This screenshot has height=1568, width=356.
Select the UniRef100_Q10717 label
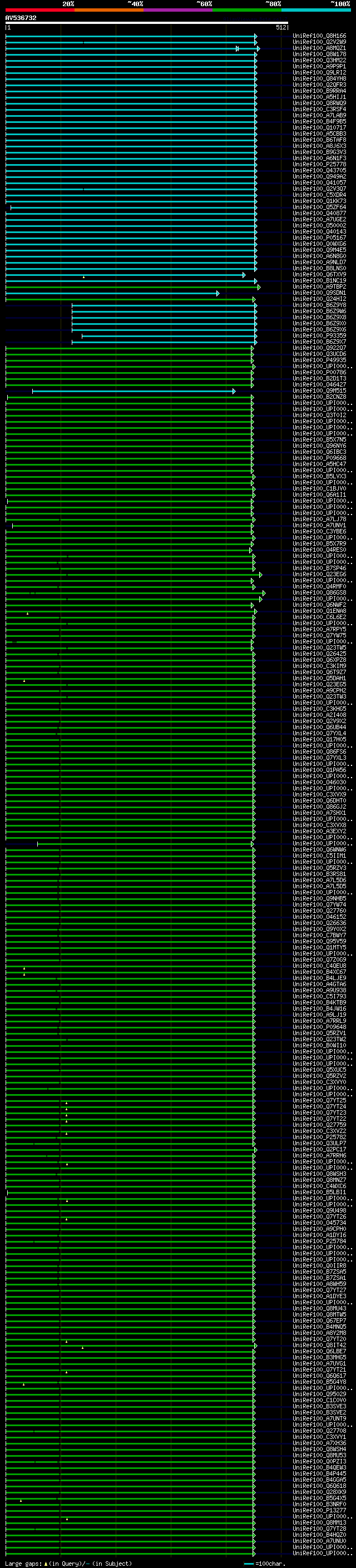(319, 128)
